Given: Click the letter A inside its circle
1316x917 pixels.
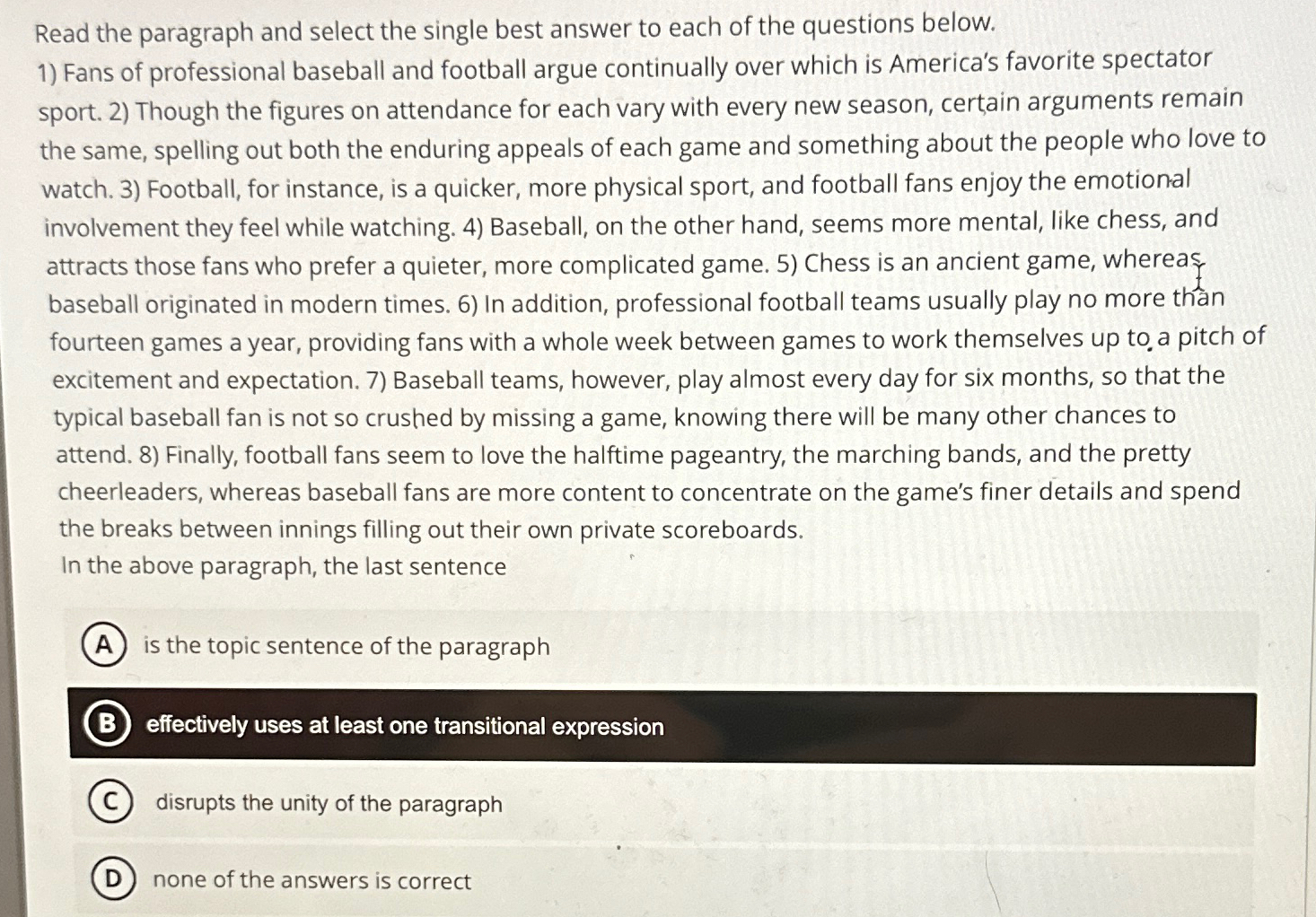Looking at the screenshot, I should click(x=106, y=645).
